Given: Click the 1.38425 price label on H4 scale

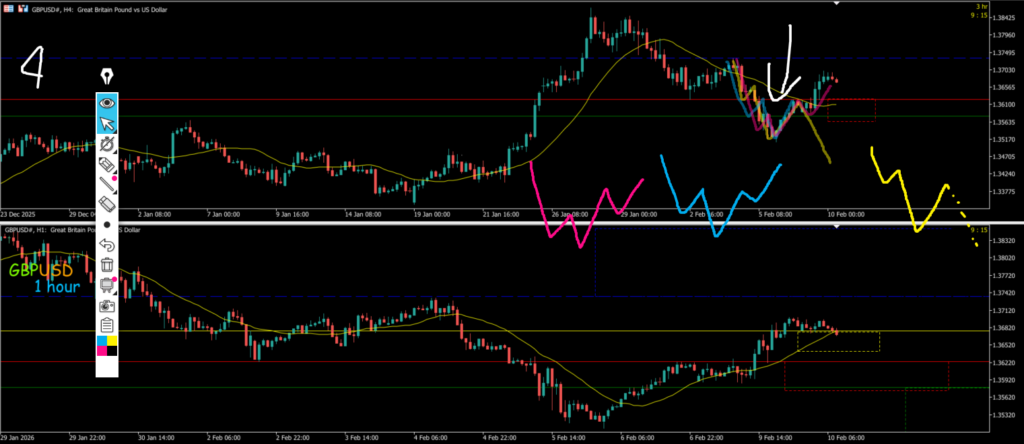Looking at the screenshot, I should [x=1002, y=18].
